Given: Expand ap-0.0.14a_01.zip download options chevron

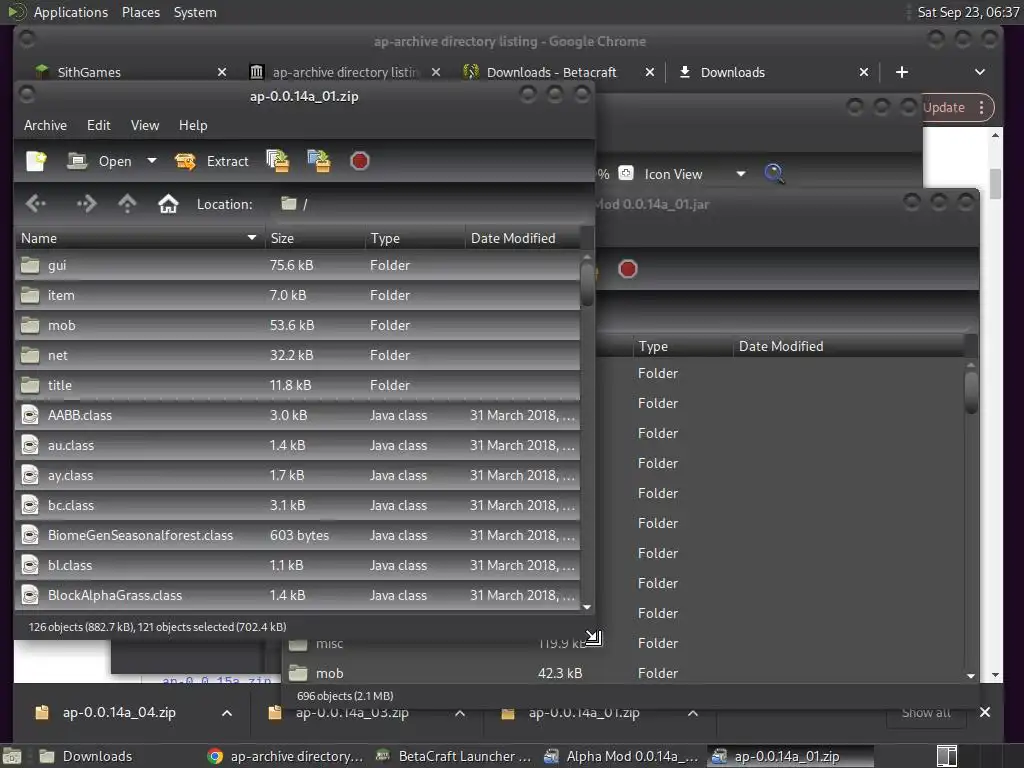Looking at the screenshot, I should pos(693,713).
